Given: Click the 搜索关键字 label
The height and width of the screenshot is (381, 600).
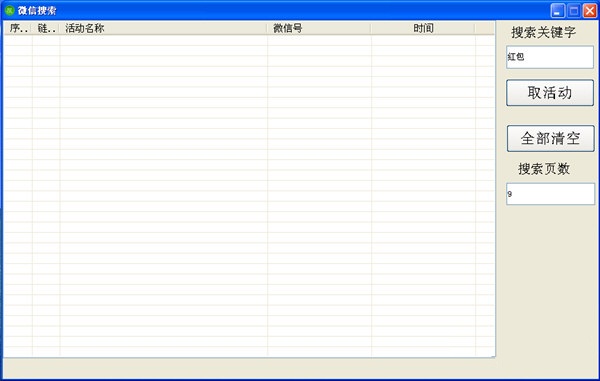Looking at the screenshot, I should [x=543, y=33].
